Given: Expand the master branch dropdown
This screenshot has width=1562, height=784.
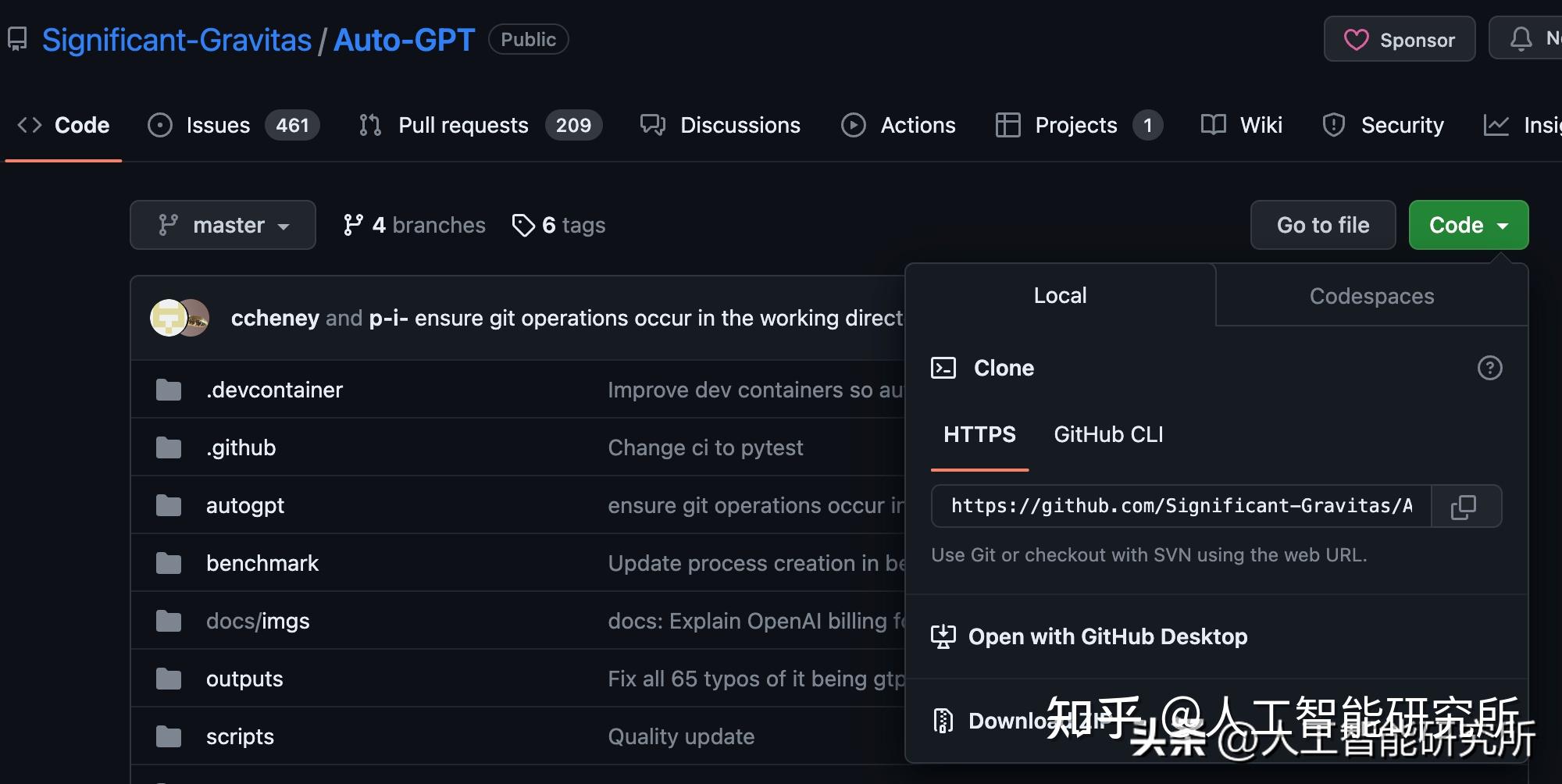Looking at the screenshot, I should coord(223,225).
